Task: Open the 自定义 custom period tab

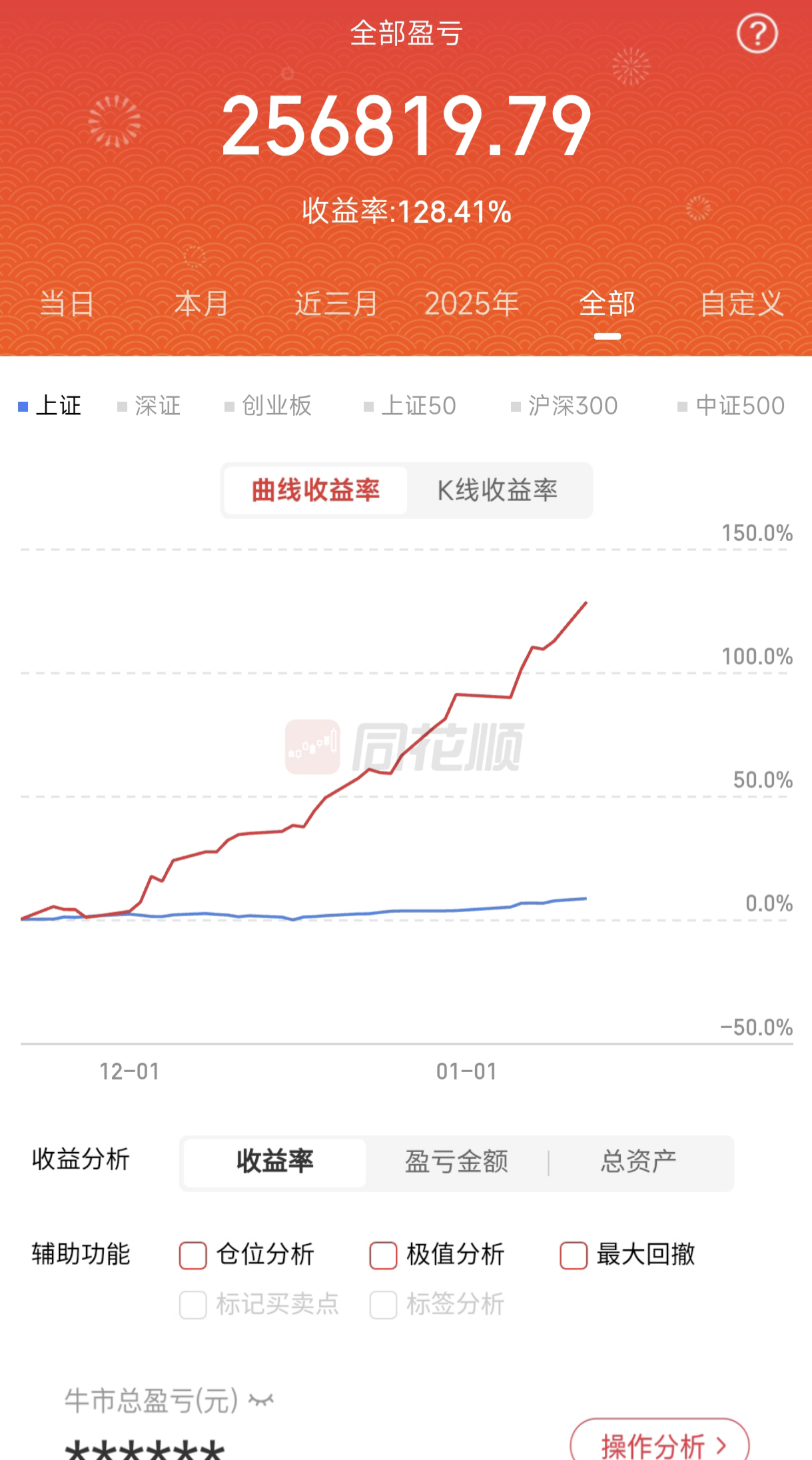Action: click(741, 304)
